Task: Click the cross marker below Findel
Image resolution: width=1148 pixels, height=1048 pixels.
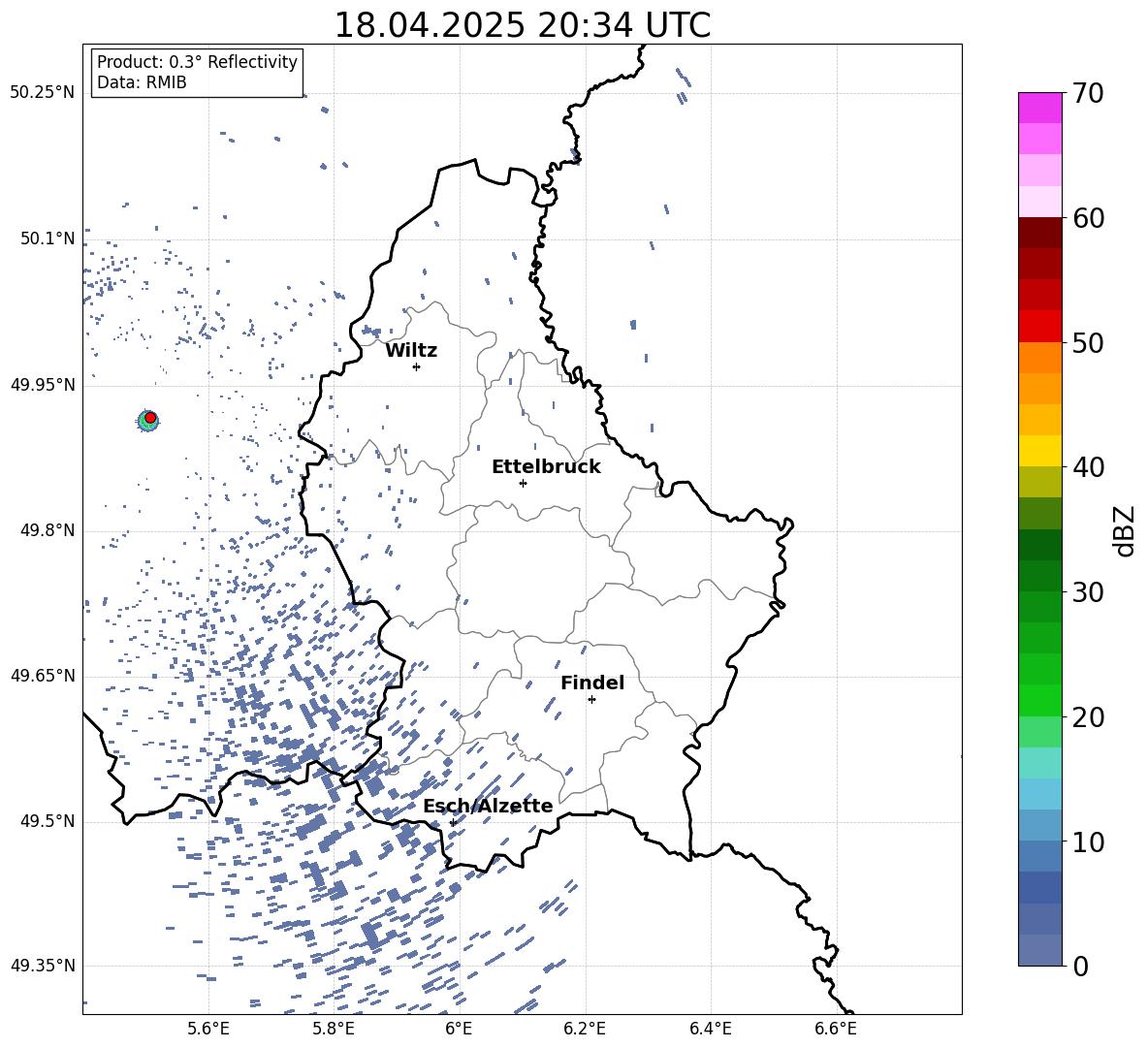Action: tap(591, 699)
